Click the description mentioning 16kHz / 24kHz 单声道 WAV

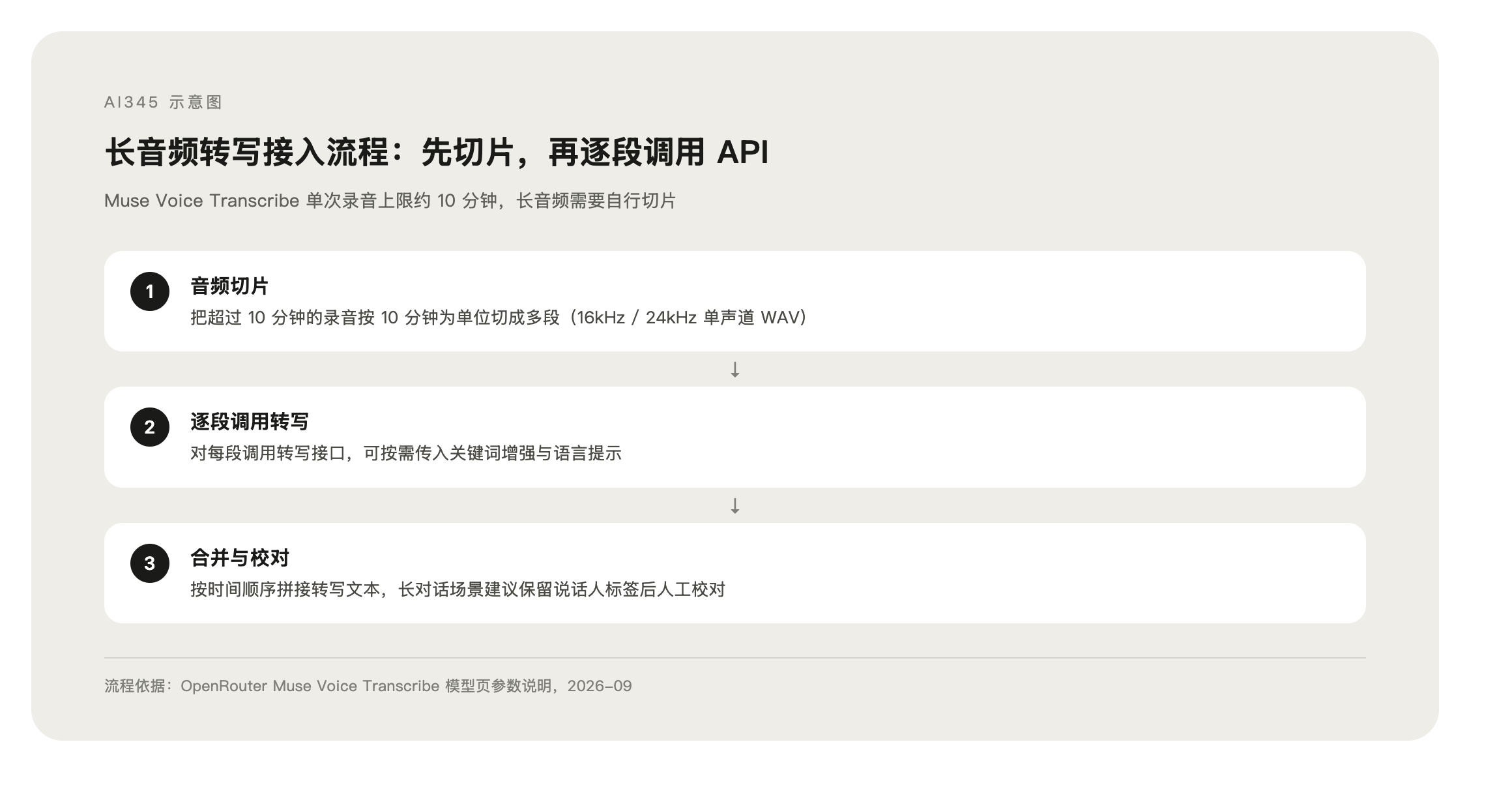[x=499, y=318]
